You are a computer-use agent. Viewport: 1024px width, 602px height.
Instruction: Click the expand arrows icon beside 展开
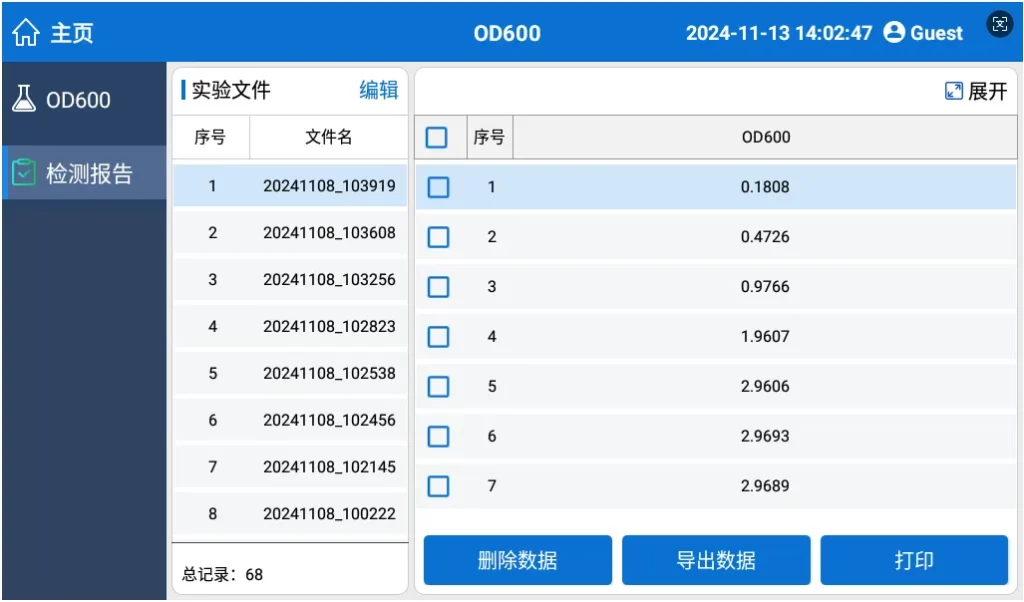coord(953,91)
